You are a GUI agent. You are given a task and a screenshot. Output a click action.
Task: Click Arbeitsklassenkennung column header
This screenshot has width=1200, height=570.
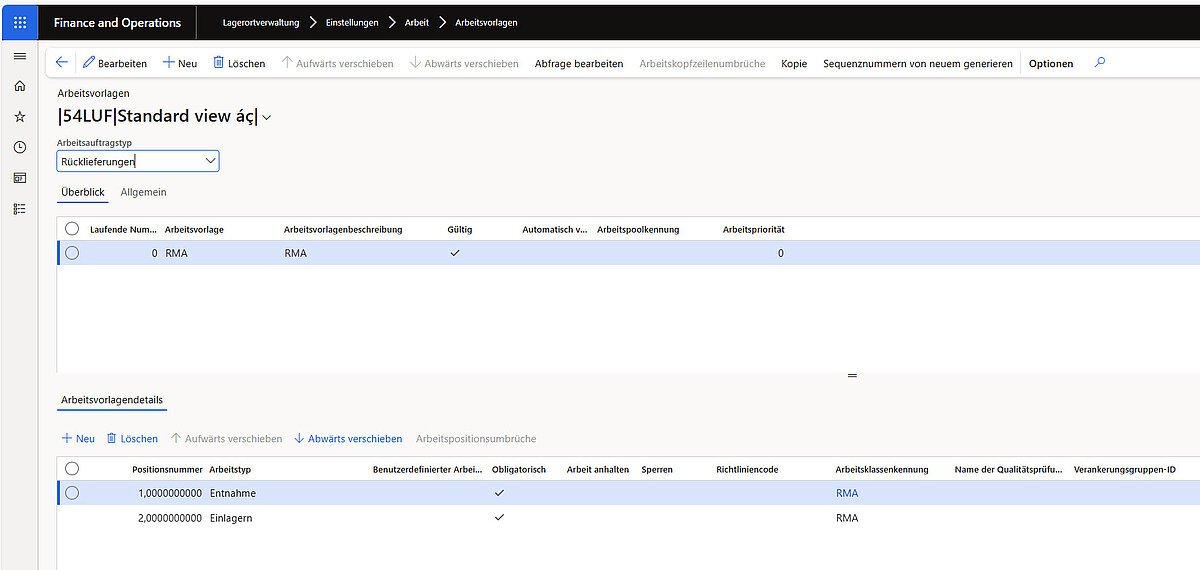point(882,469)
